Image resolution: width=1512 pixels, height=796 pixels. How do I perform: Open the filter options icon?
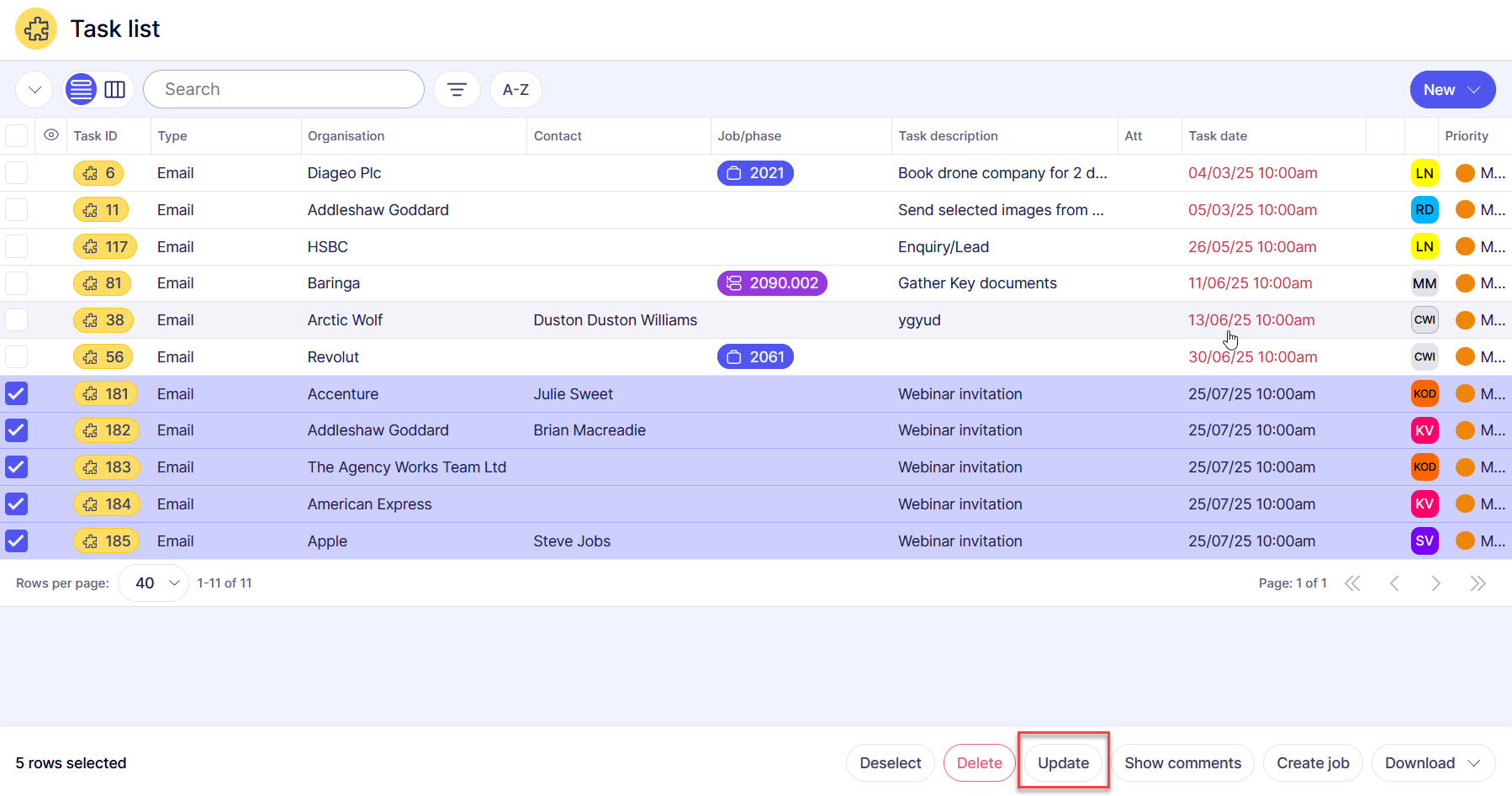point(457,89)
